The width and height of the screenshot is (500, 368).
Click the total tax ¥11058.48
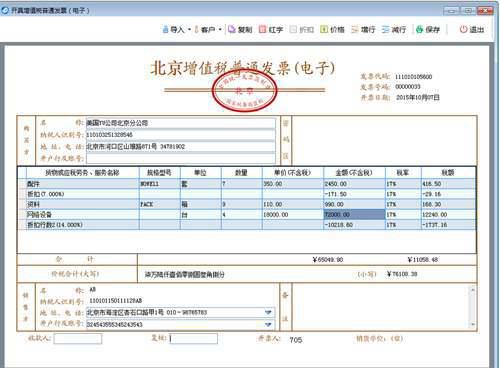tap(423, 260)
